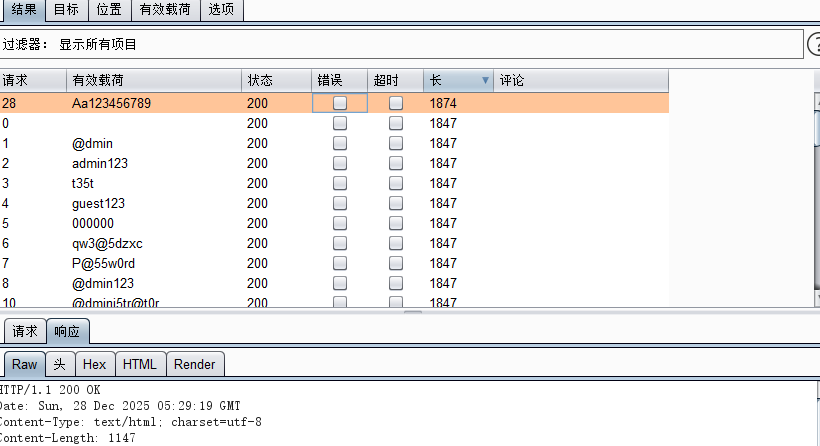Sort results by the 状态 column header
820x446 pixels.
[x=275, y=80]
